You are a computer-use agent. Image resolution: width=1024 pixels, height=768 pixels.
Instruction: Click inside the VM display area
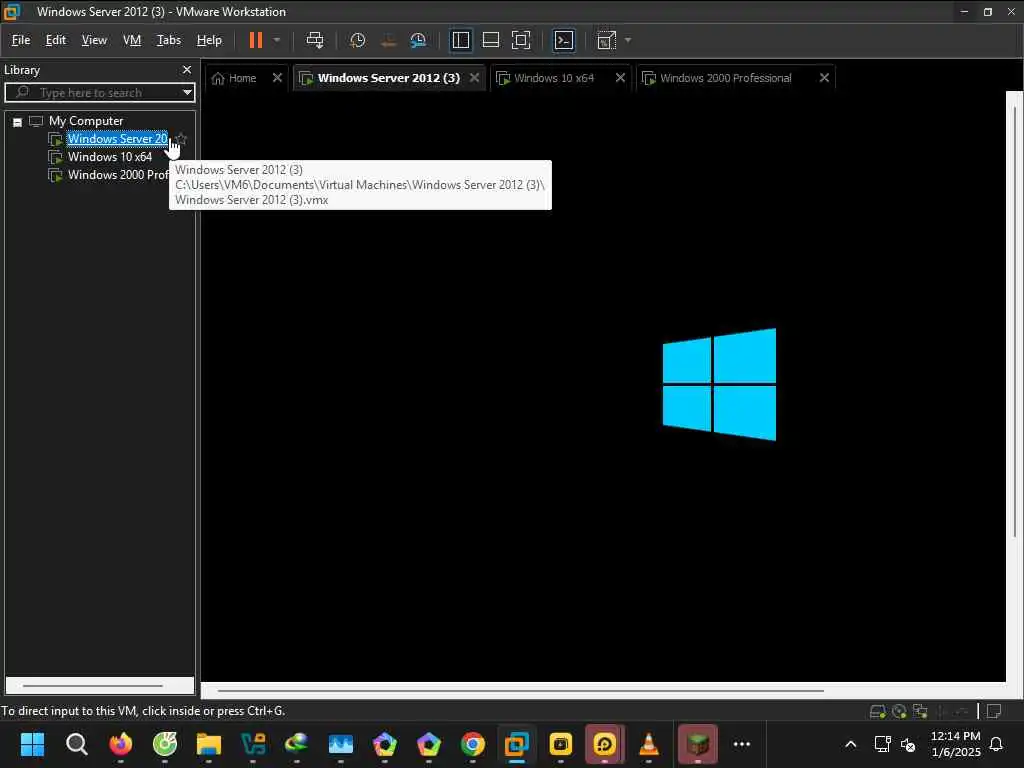(x=603, y=385)
